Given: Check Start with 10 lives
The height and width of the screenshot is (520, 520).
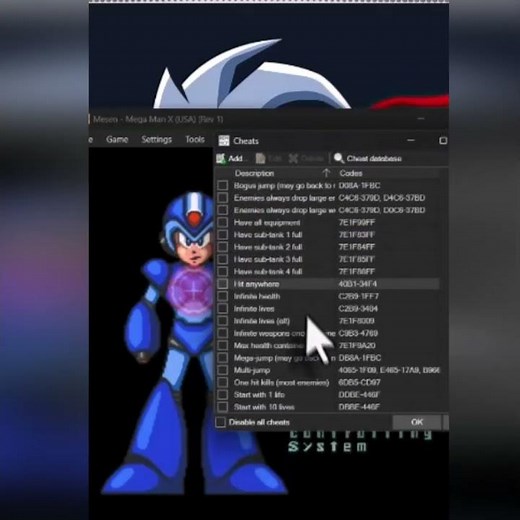Looking at the screenshot, I should coord(223,407).
